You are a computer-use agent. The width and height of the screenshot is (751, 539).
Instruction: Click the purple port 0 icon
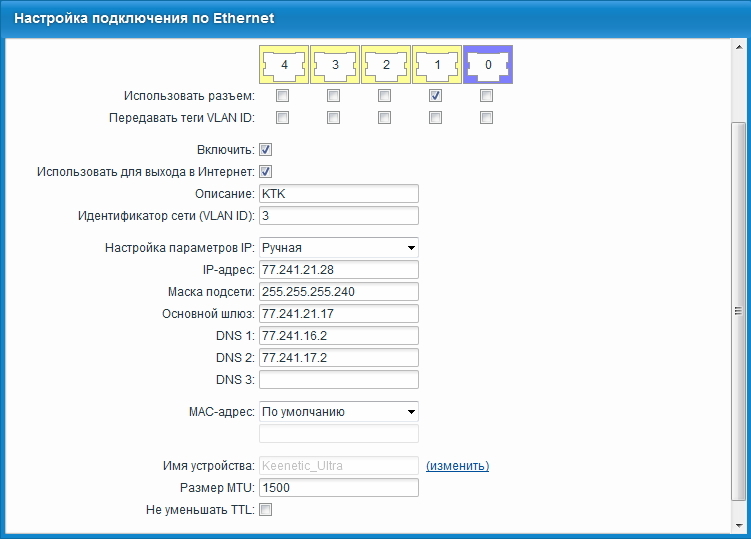487,65
